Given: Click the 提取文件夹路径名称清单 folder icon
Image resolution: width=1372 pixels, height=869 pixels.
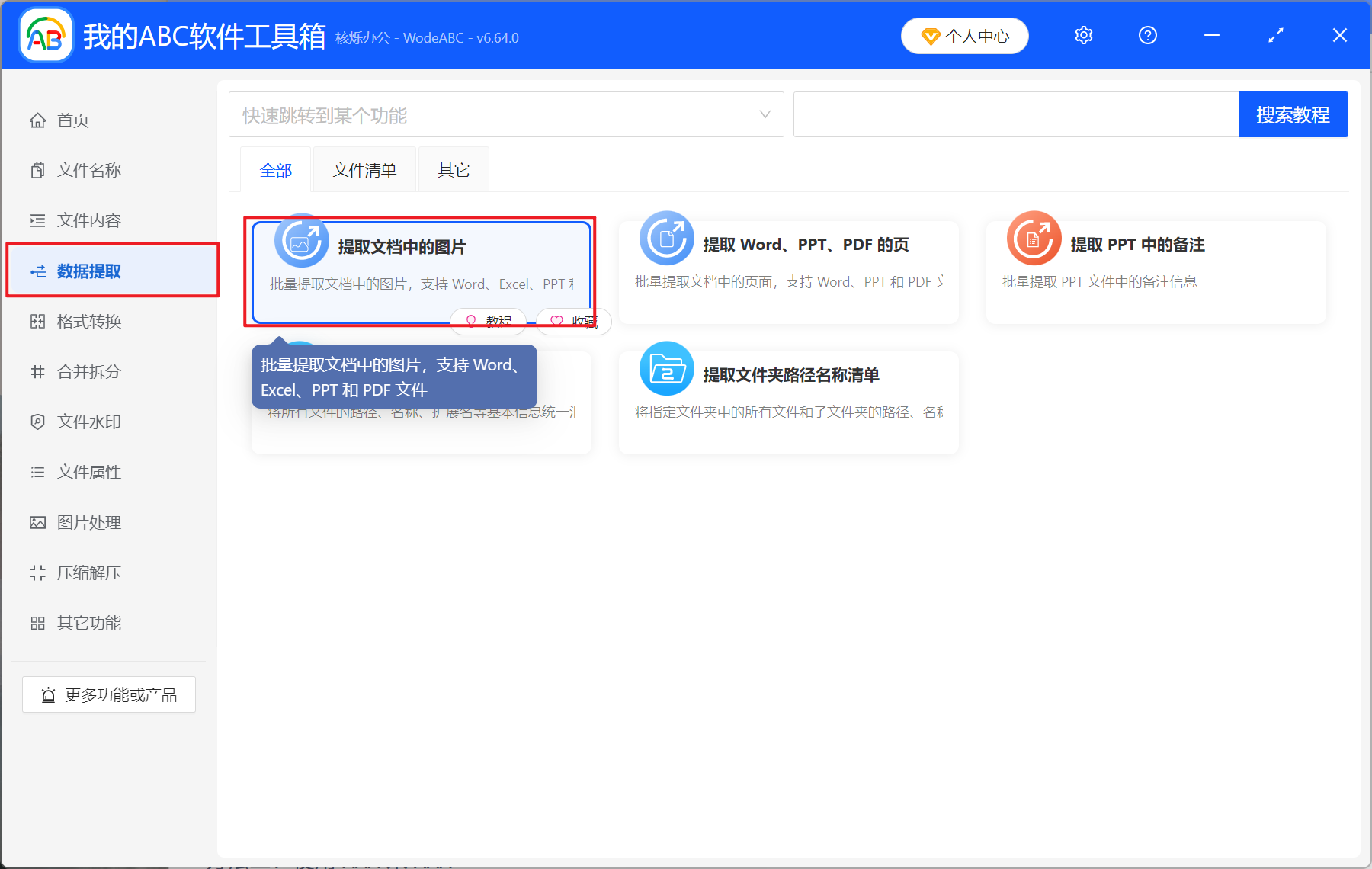Looking at the screenshot, I should pyautogui.click(x=666, y=369).
